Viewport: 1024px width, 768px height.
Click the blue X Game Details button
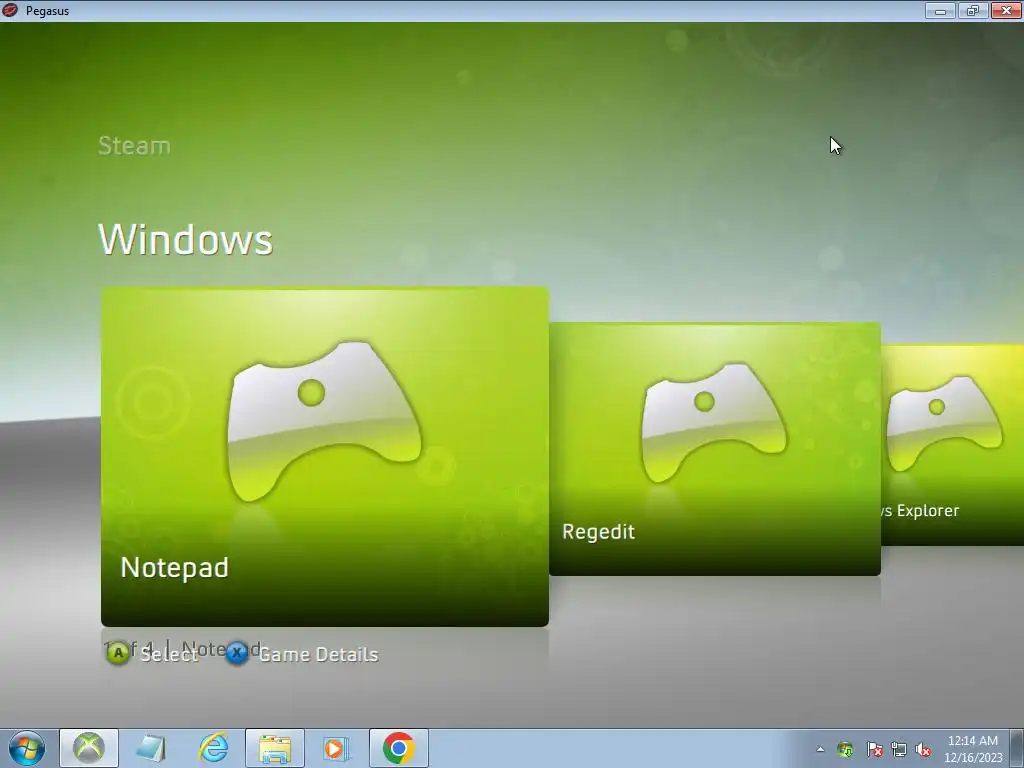[x=237, y=652]
